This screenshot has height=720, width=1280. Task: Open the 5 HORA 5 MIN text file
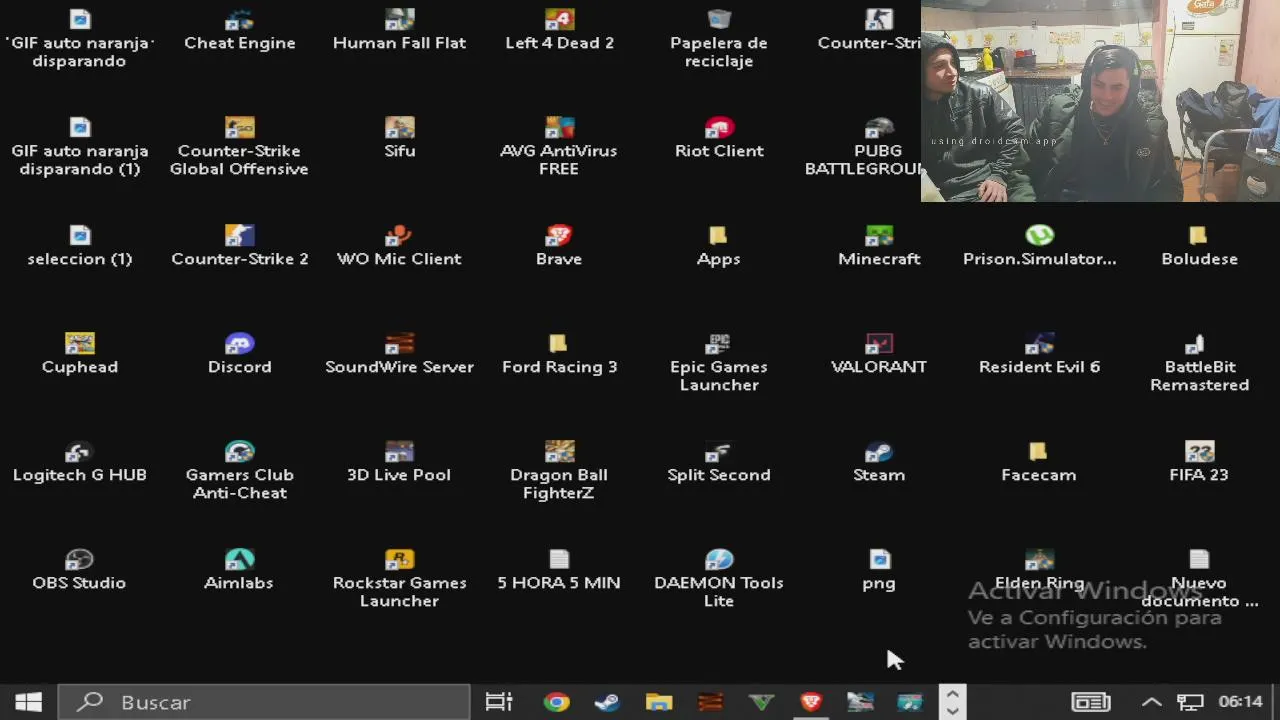click(559, 570)
